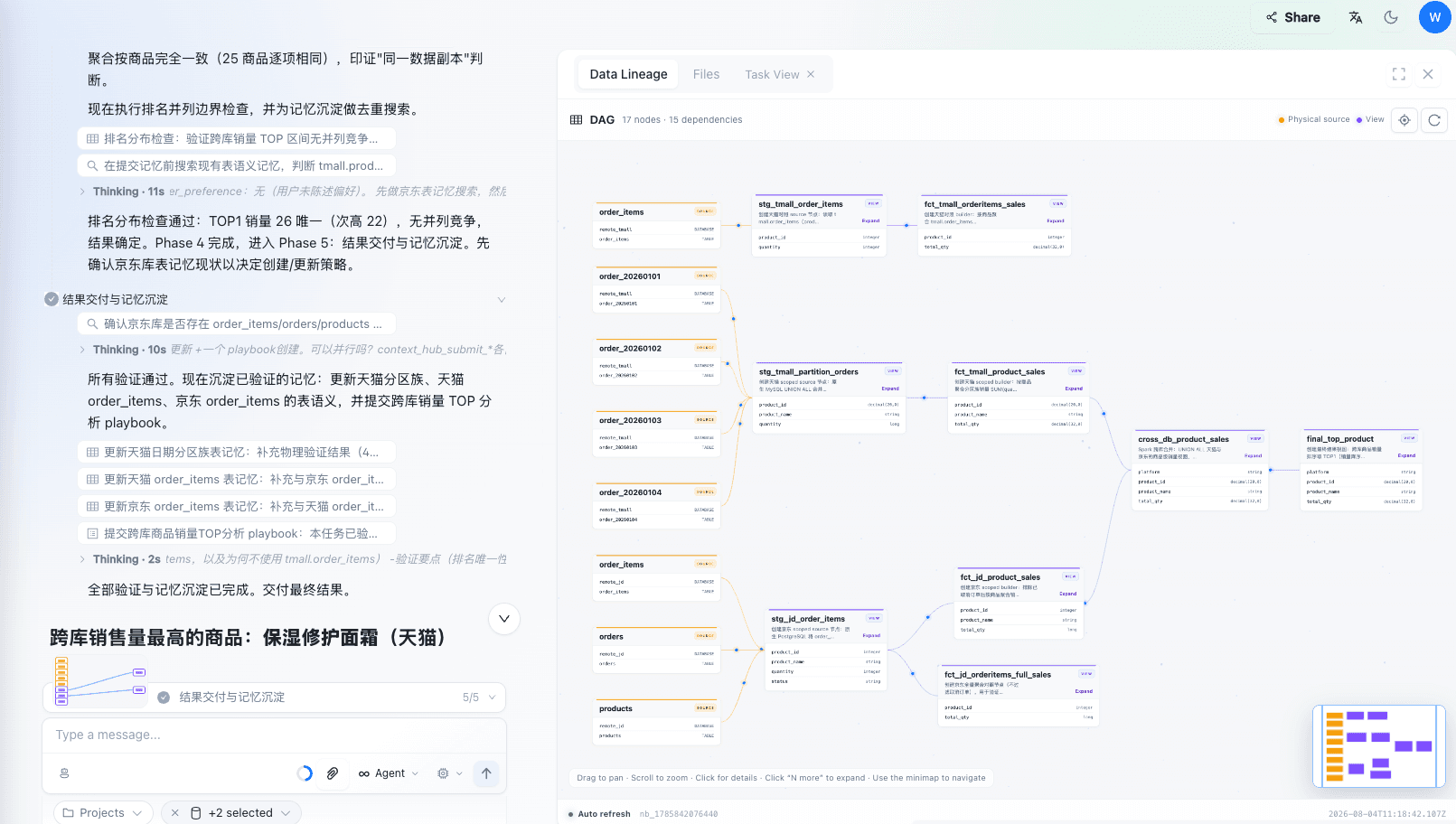Focus the Type a message input
Screen dimensions: 1456x824
point(274,735)
